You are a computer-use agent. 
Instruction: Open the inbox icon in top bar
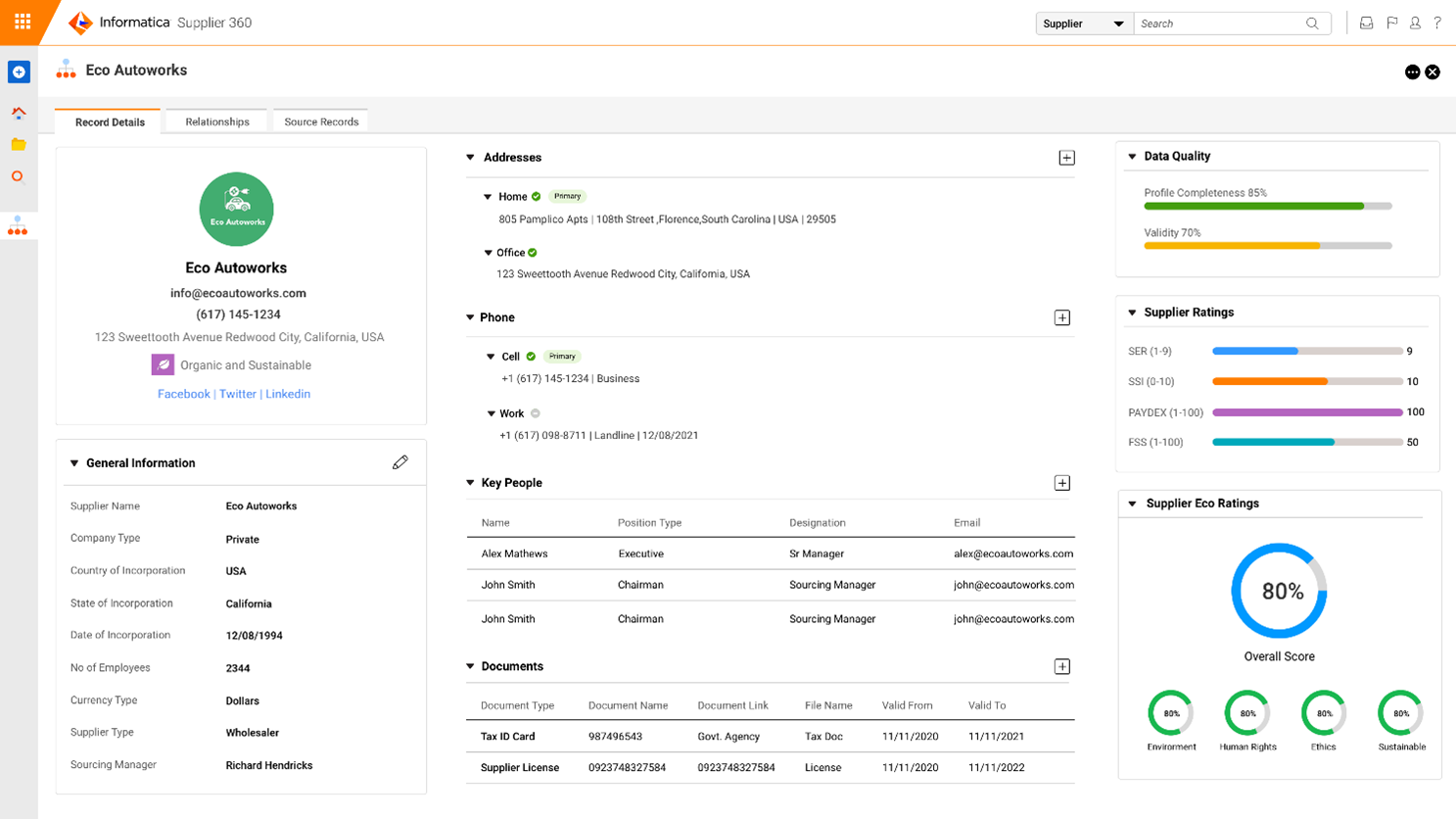click(x=1366, y=23)
